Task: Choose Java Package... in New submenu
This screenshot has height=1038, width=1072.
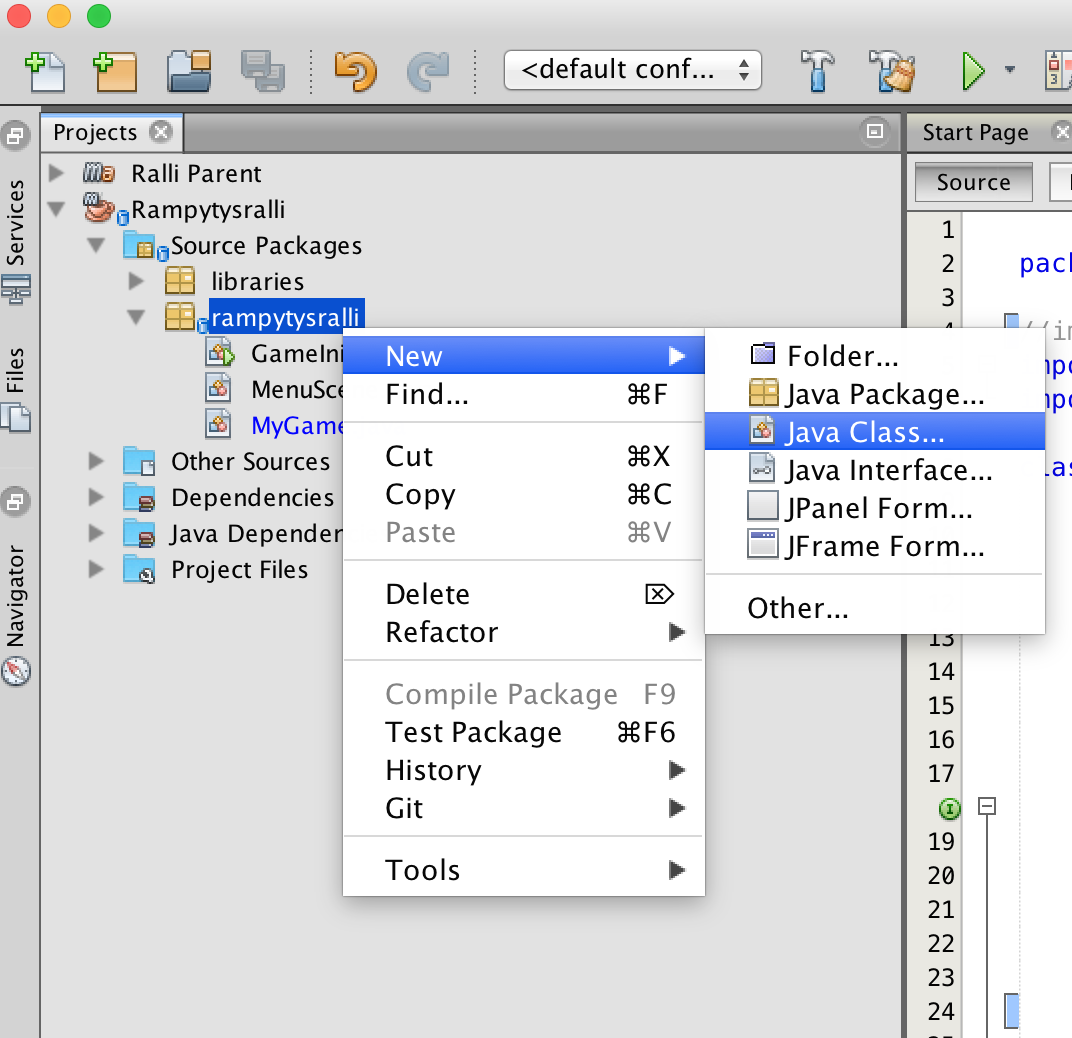Action: [x=875, y=394]
